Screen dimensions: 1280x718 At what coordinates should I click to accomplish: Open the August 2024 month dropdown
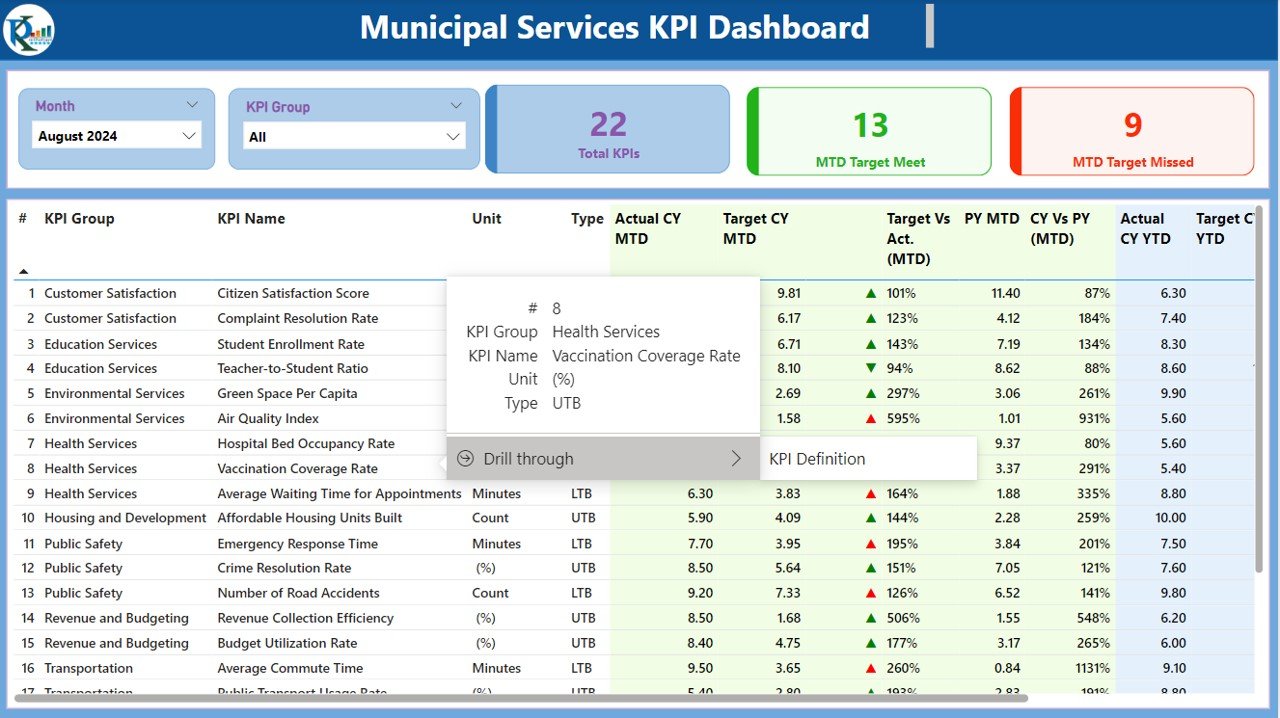tap(117, 136)
